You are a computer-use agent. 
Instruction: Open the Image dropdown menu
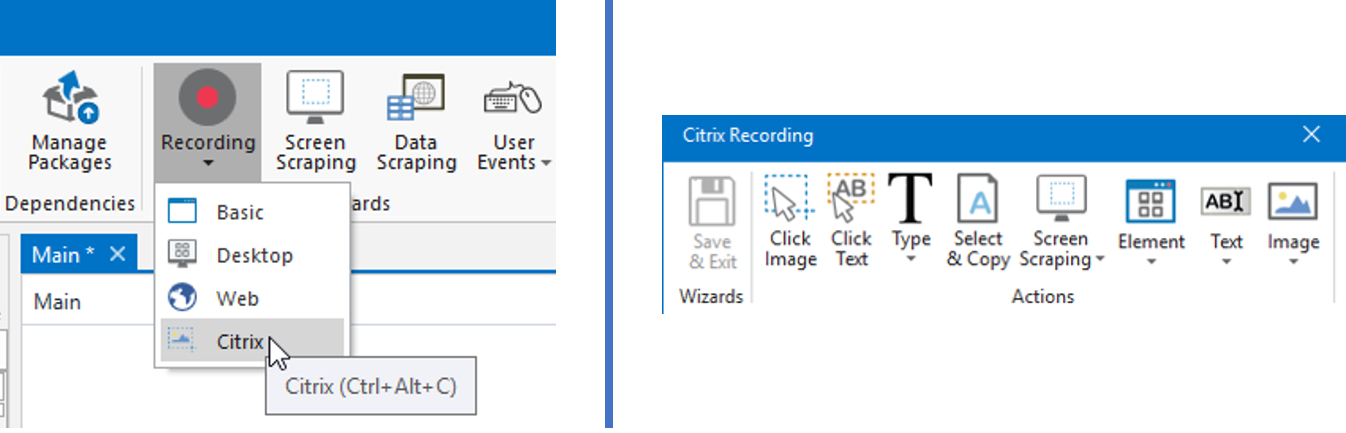pos(1293,261)
